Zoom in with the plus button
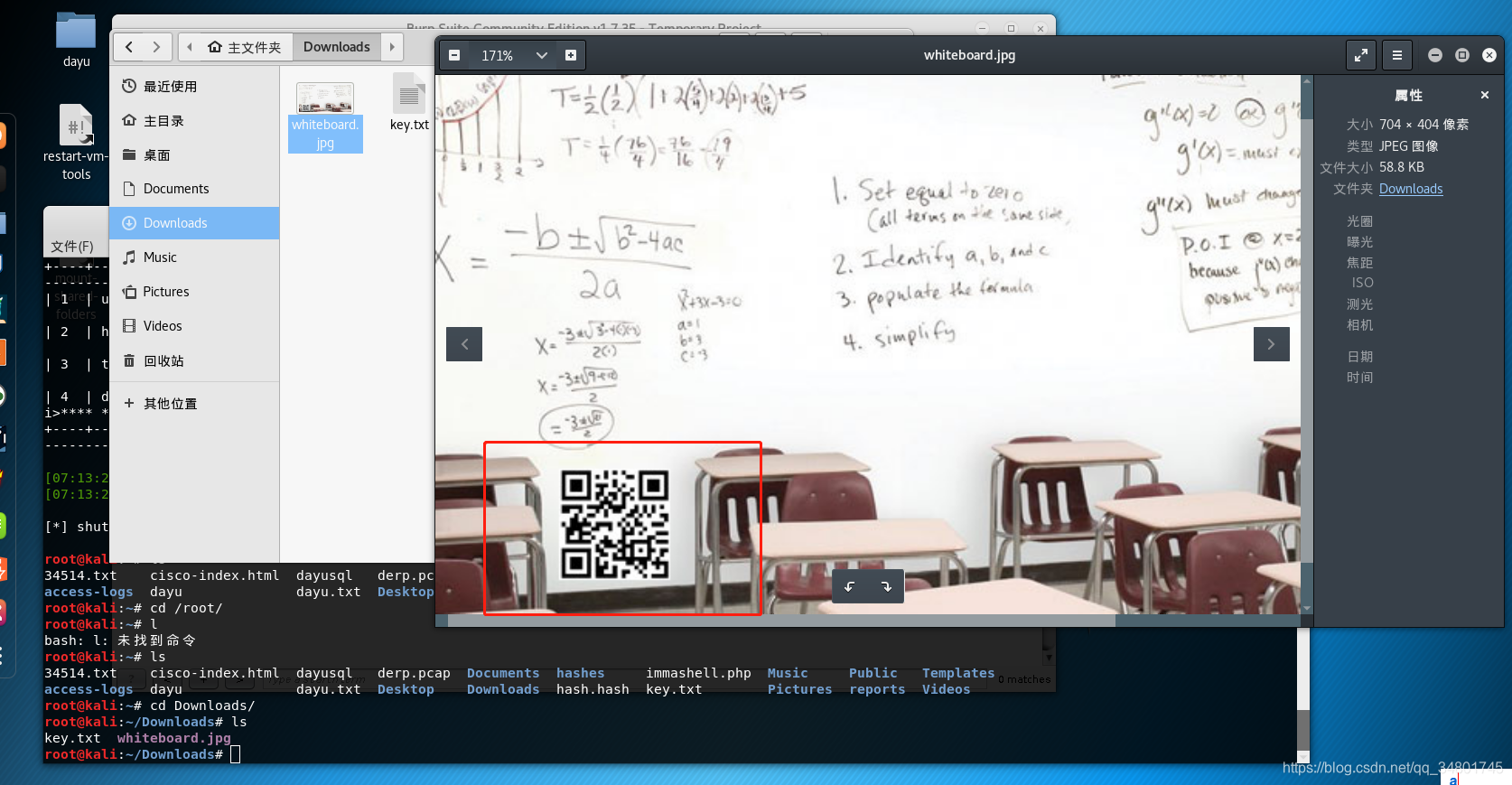 pyautogui.click(x=571, y=55)
